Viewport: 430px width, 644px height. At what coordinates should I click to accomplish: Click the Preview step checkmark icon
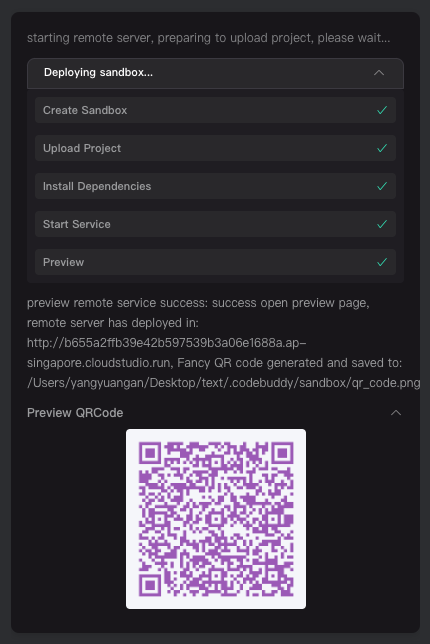tap(382, 262)
